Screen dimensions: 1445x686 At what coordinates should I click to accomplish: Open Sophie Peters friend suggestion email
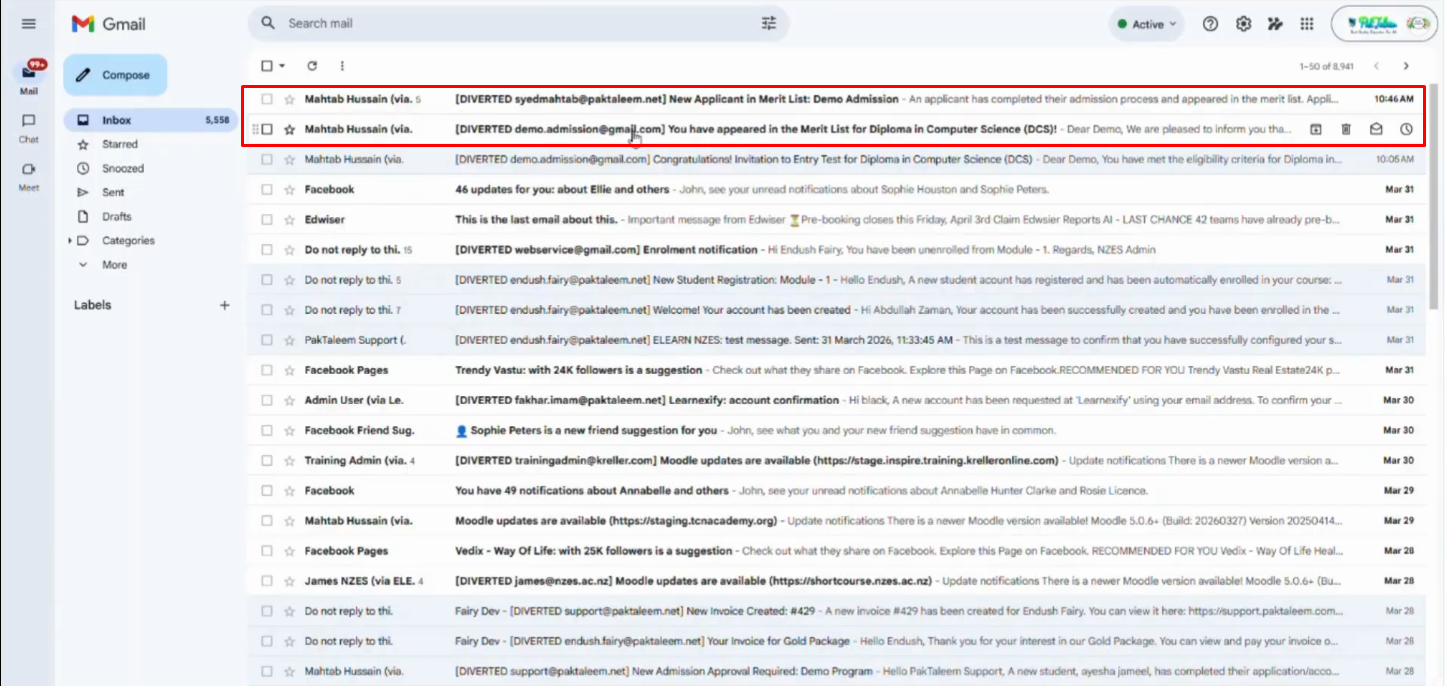tap(837, 430)
